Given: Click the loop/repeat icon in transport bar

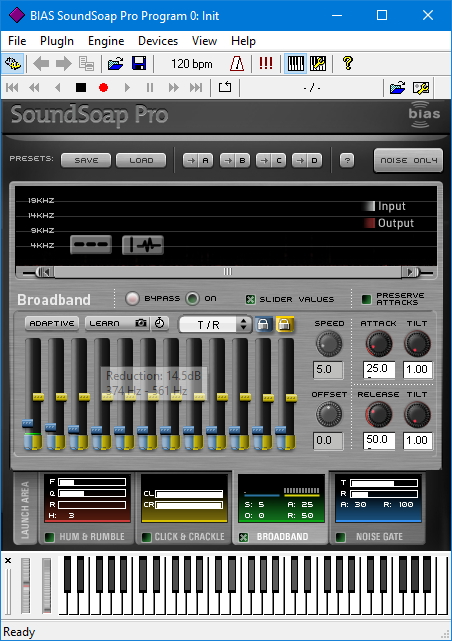Looking at the screenshot, I should [x=225, y=87].
